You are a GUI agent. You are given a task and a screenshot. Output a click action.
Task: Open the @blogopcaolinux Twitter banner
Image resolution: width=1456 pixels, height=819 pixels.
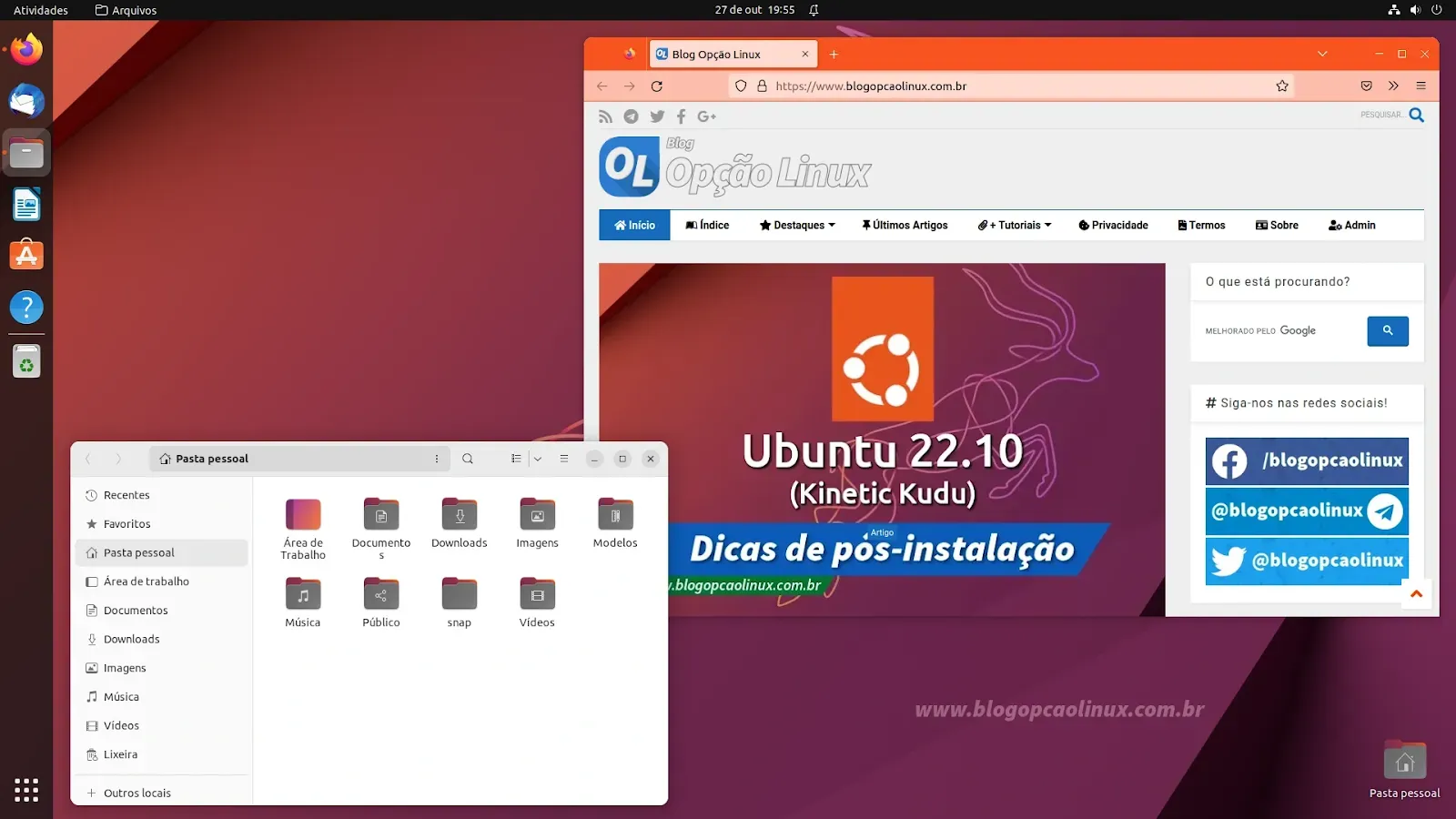point(1307,561)
